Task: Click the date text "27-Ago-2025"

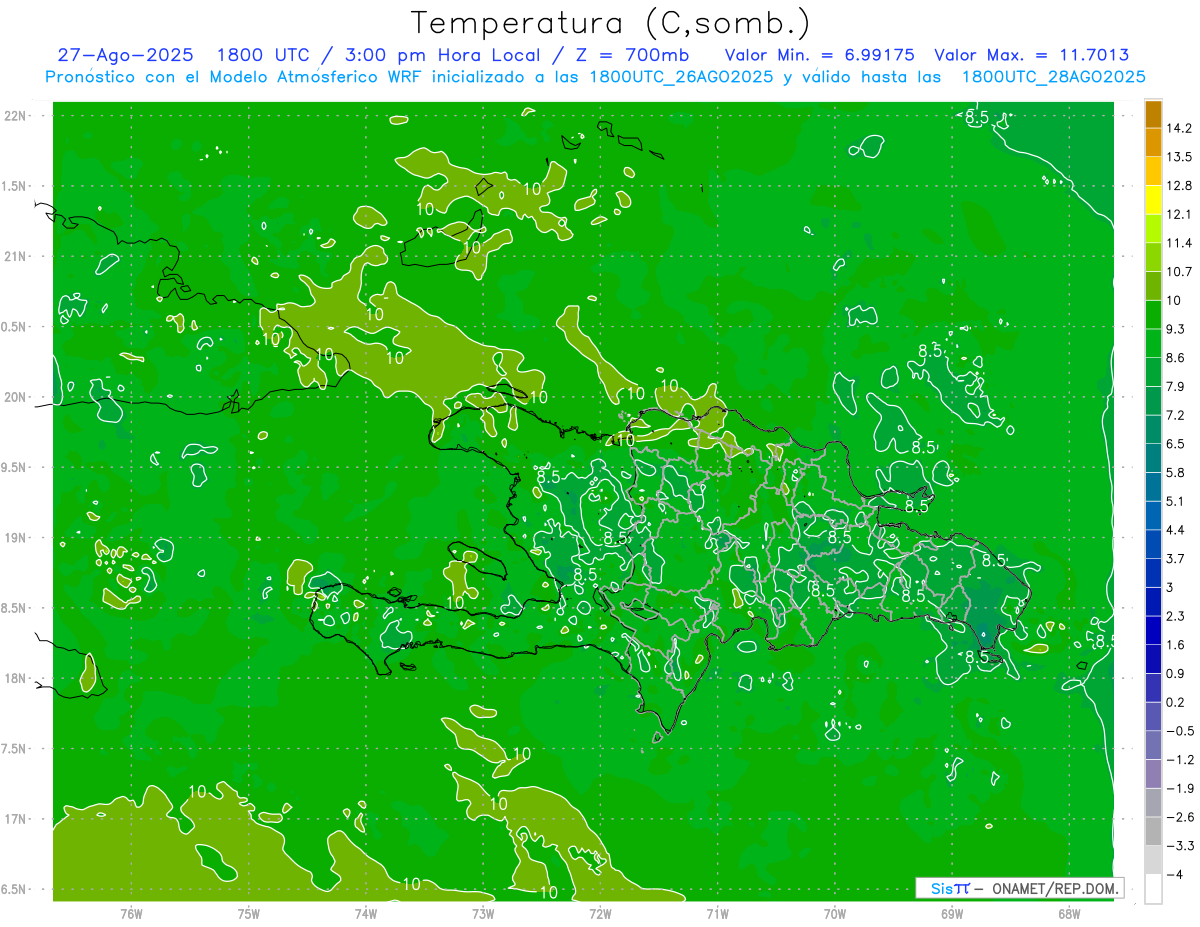Action: pyautogui.click(x=125, y=55)
